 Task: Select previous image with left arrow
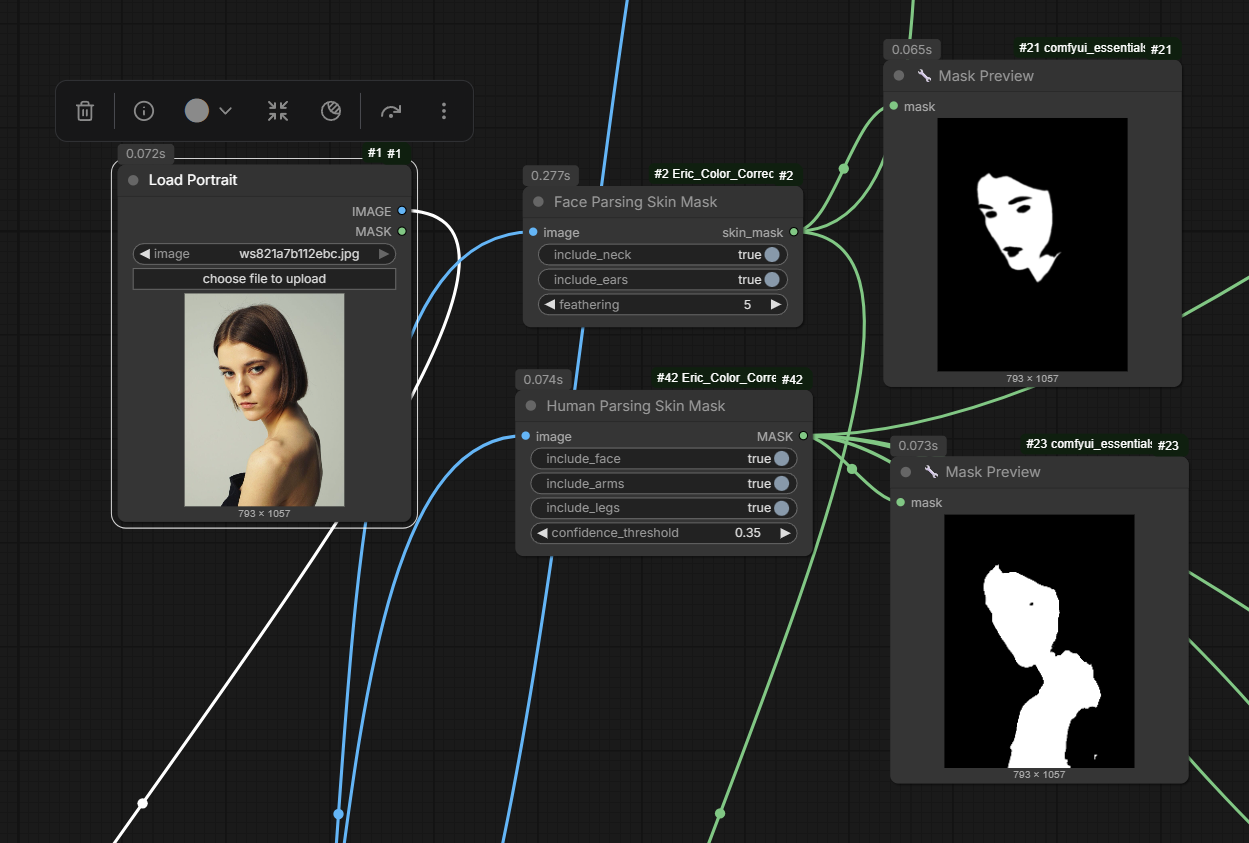tap(145, 254)
